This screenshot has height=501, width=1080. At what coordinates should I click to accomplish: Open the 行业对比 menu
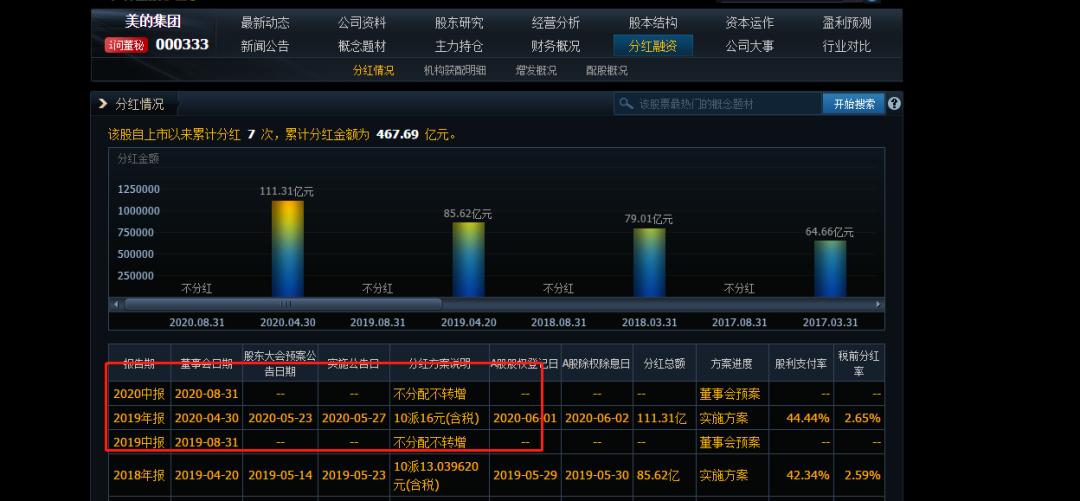click(847, 46)
